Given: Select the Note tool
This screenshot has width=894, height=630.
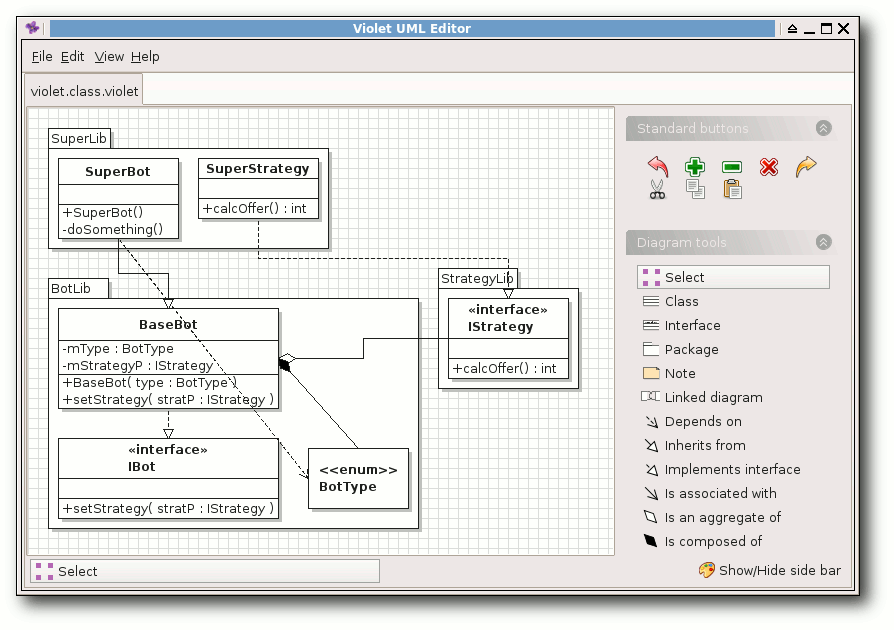Looking at the screenshot, I should pos(669,373).
